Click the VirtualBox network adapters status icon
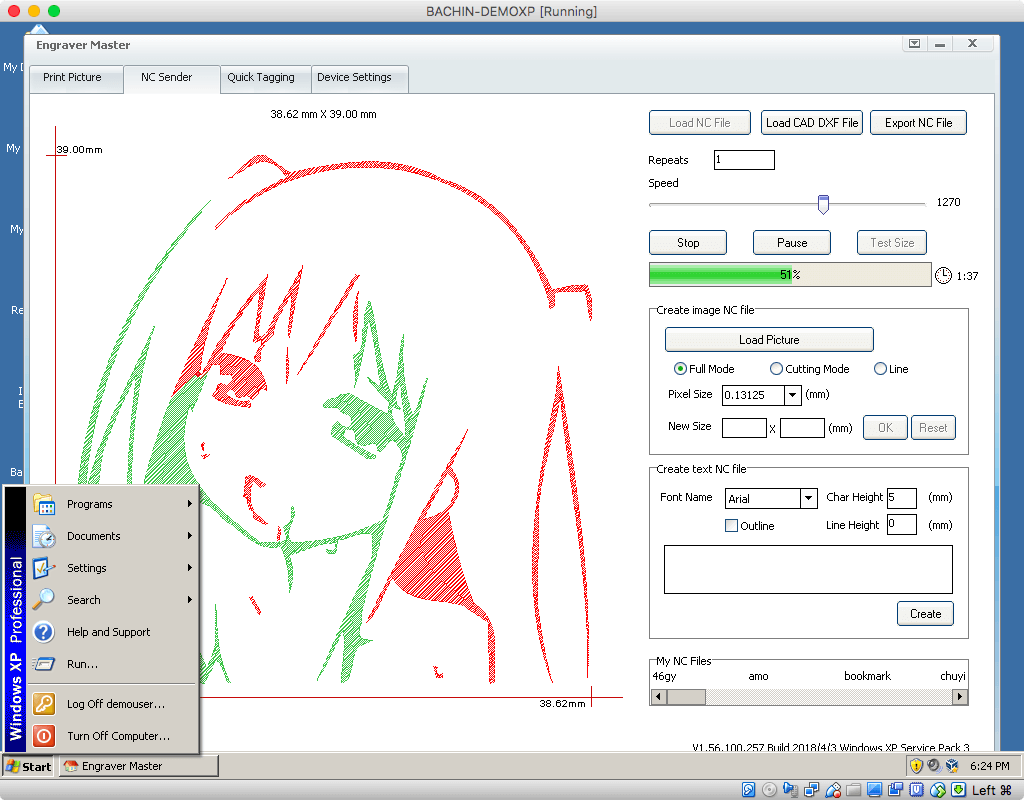The image size is (1024, 800). tap(812, 790)
